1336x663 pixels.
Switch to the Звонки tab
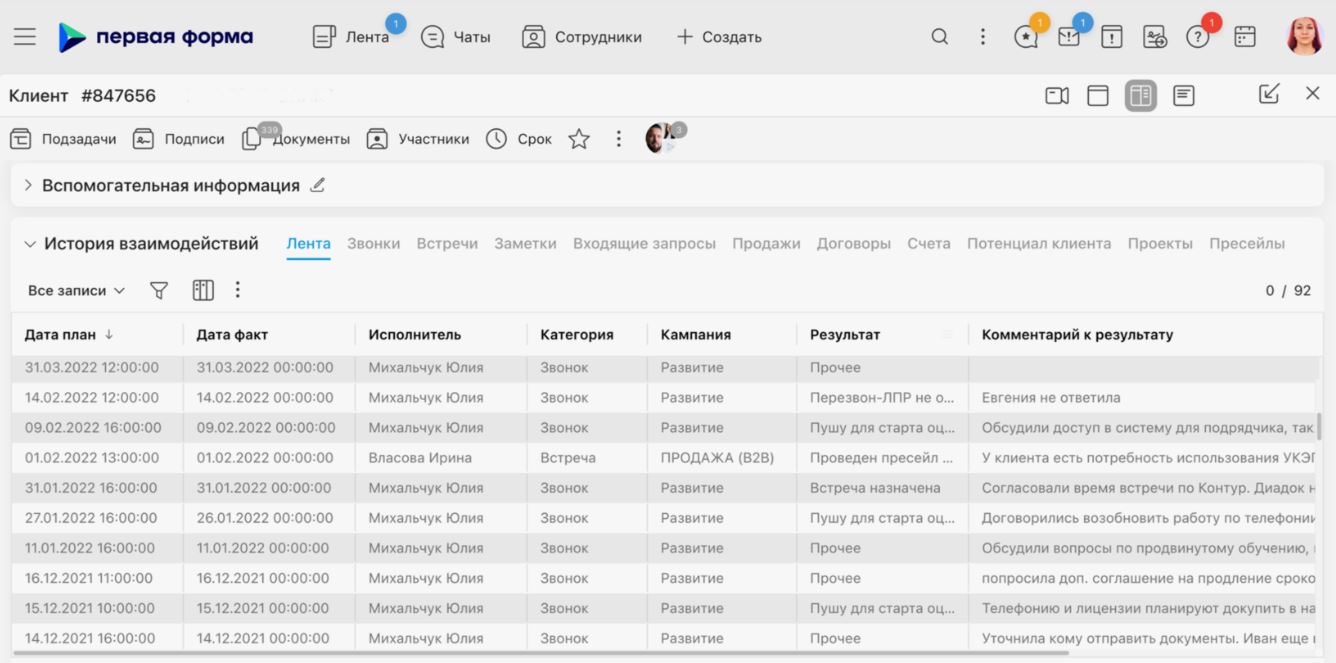(374, 244)
